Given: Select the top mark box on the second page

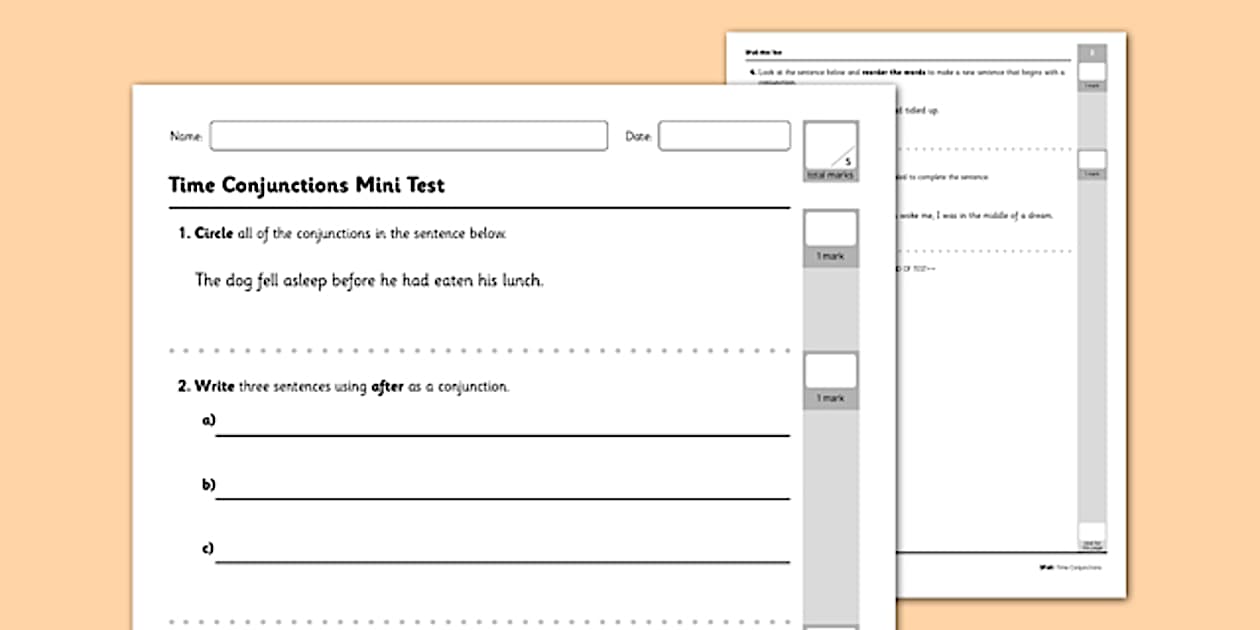Looking at the screenshot, I should tap(1091, 70).
